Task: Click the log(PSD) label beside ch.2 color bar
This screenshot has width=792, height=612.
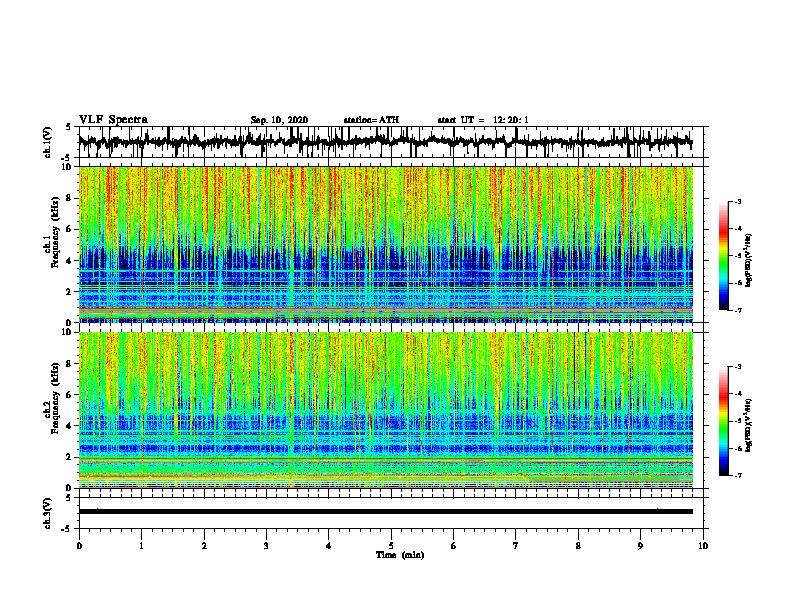Action: [x=749, y=425]
